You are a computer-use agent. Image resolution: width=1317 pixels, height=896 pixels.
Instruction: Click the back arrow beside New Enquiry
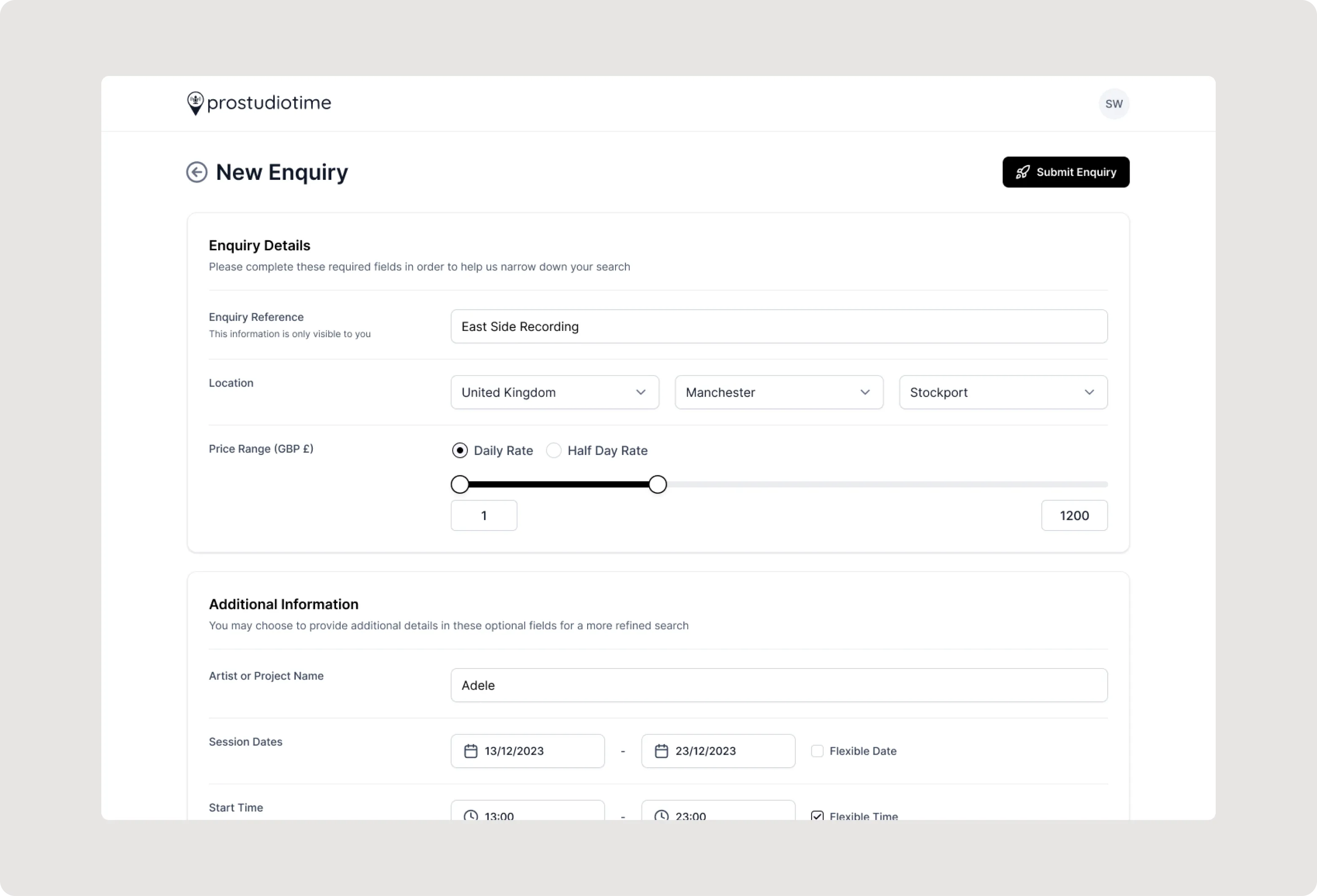197,172
